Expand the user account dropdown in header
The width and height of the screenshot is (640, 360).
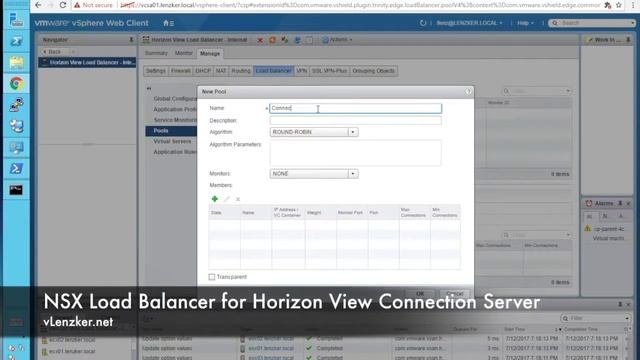click(469, 23)
